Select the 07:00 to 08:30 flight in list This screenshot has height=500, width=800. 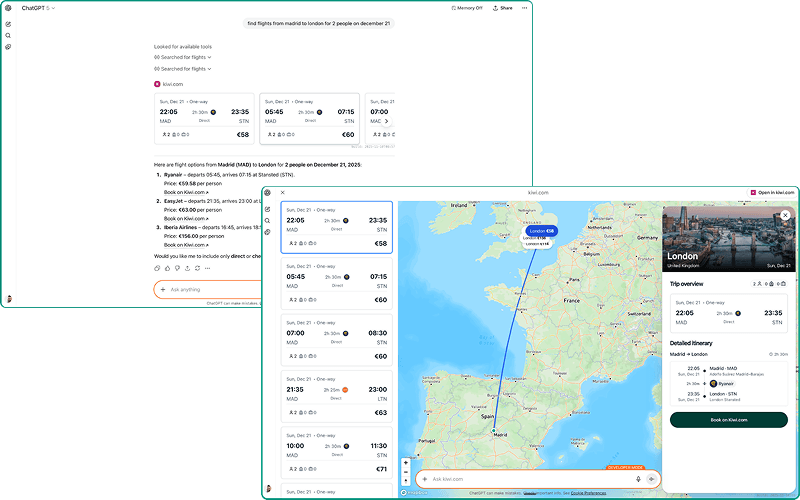coord(337,340)
